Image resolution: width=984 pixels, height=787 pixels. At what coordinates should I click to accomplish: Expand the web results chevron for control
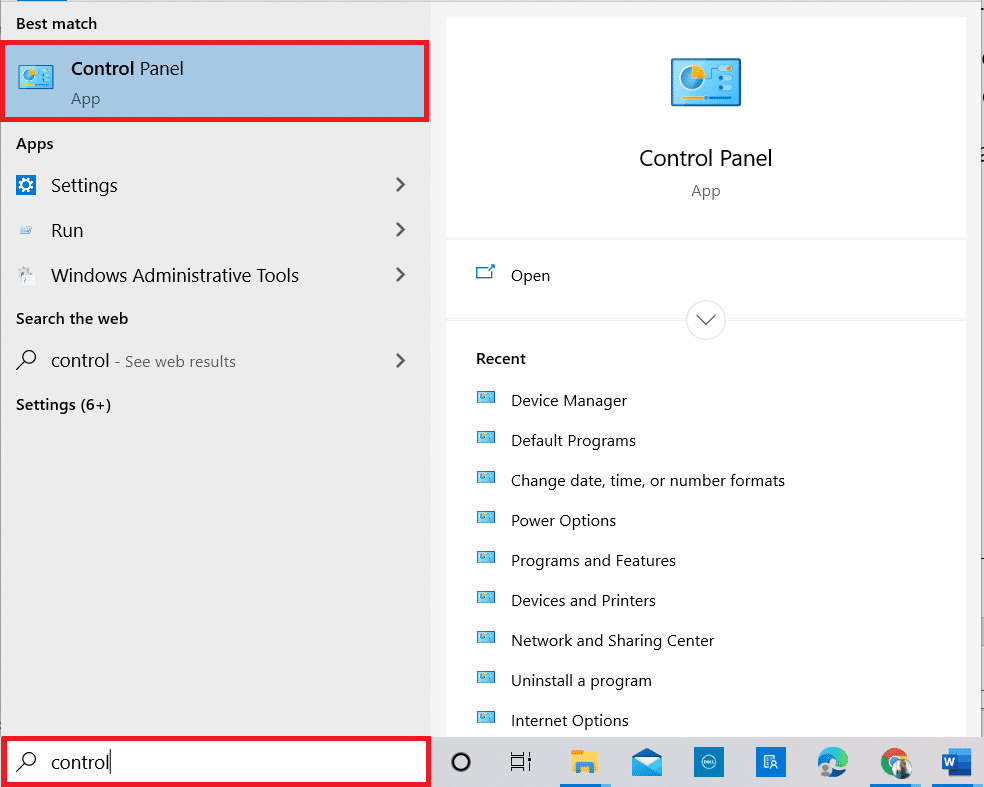click(x=400, y=360)
